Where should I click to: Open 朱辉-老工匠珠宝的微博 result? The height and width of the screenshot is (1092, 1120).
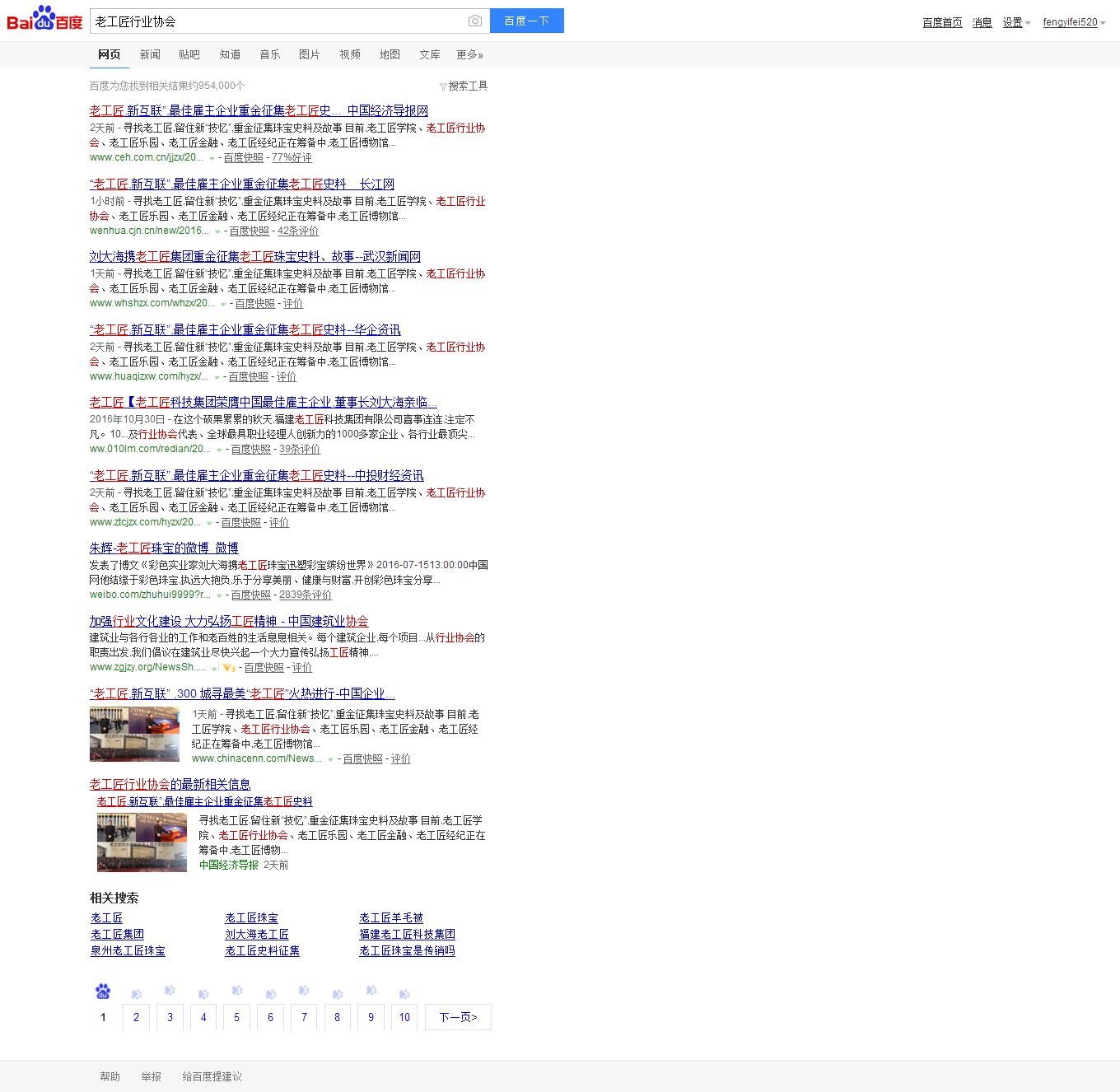[x=164, y=548]
